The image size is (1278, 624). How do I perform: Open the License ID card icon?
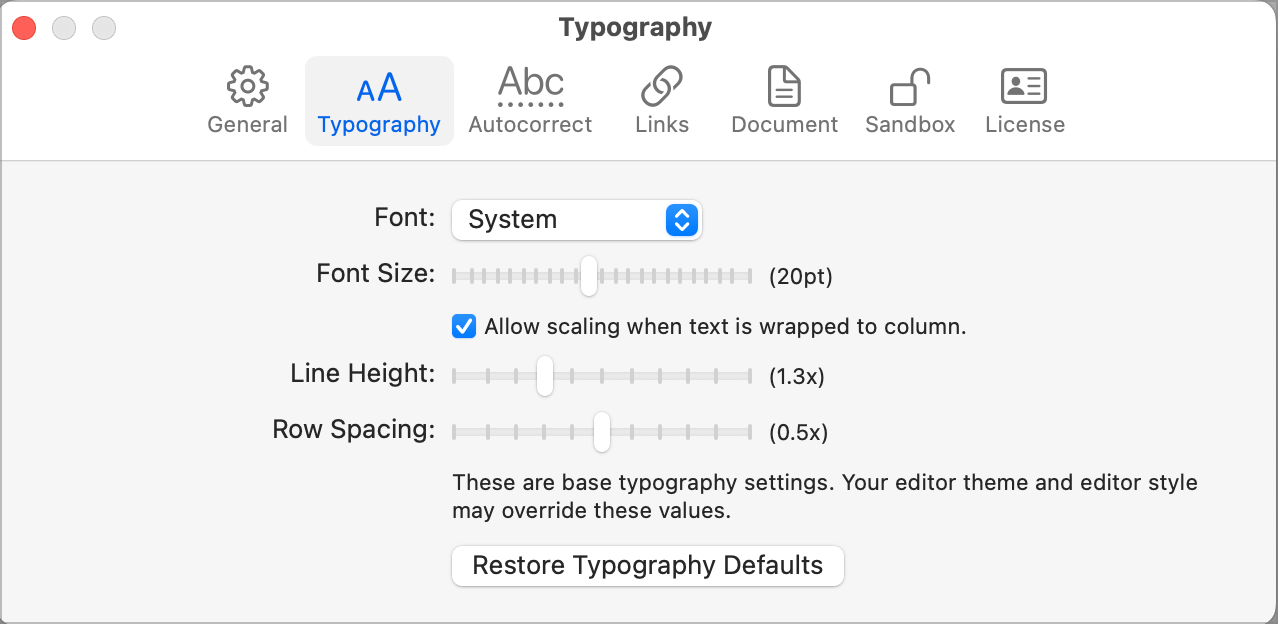1024,88
